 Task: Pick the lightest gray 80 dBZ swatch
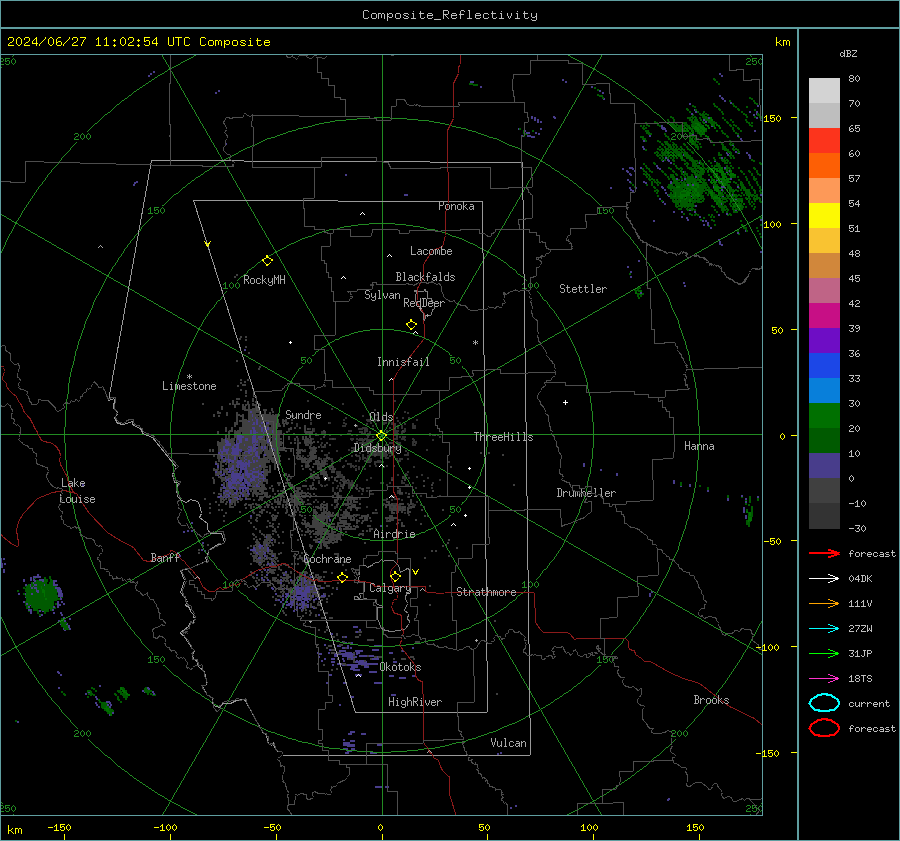(x=824, y=91)
